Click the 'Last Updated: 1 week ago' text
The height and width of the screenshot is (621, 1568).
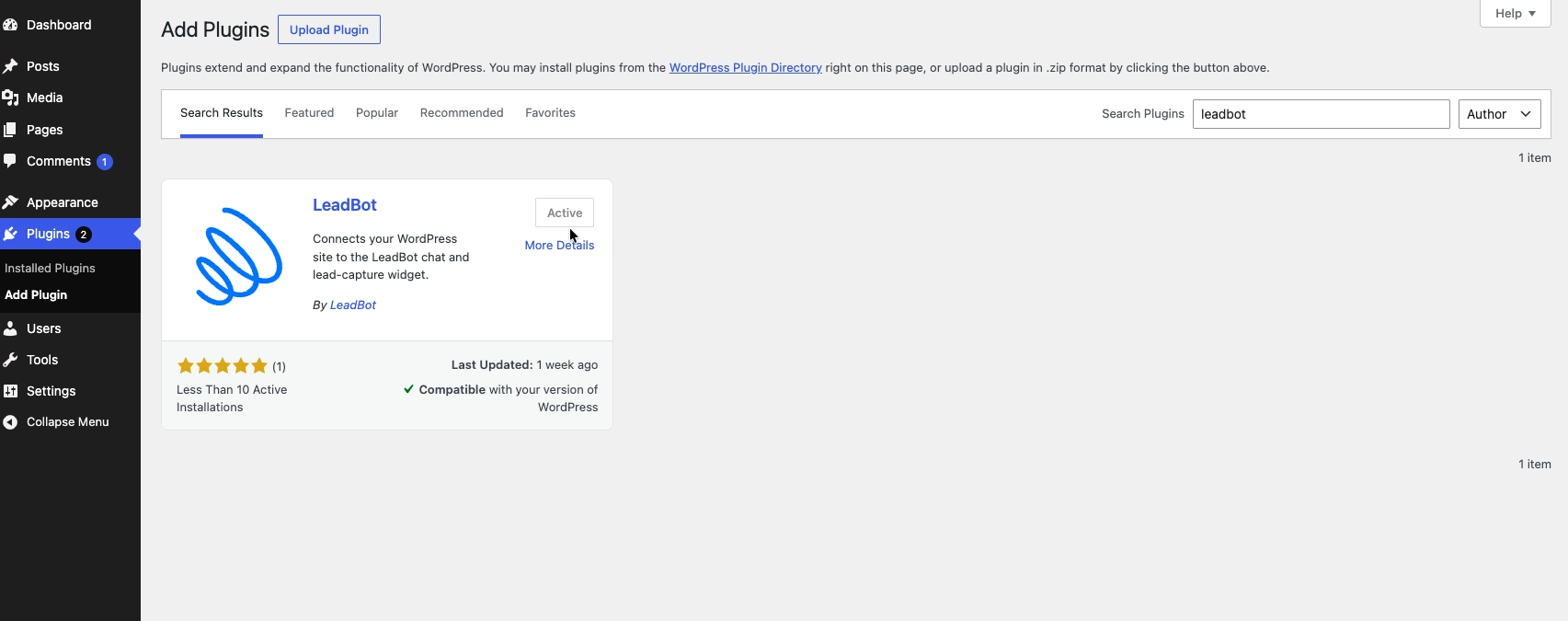tap(524, 365)
